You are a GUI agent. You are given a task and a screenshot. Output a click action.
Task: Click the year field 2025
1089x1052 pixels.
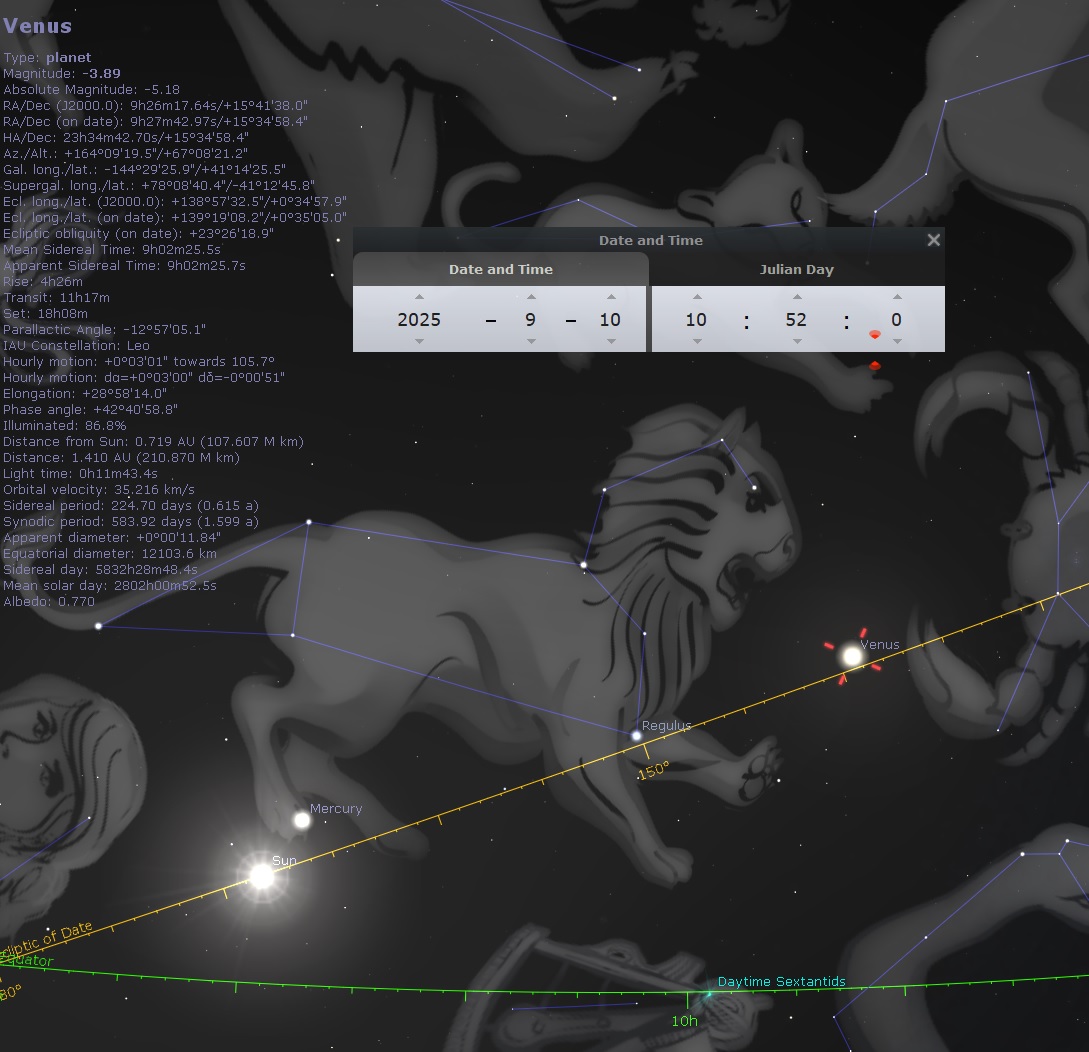coord(419,319)
